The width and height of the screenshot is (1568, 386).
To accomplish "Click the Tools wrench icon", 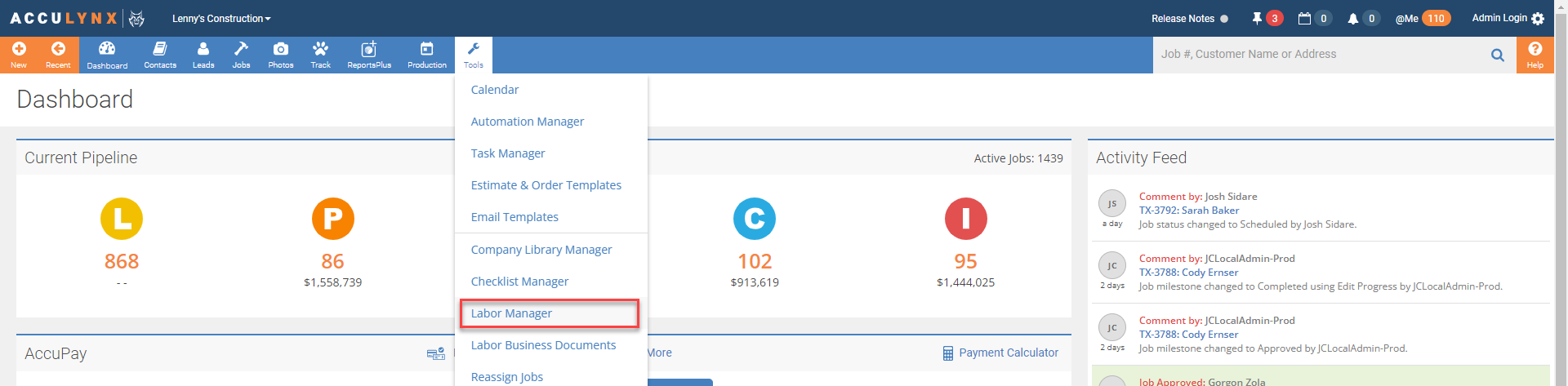I will [x=474, y=49].
